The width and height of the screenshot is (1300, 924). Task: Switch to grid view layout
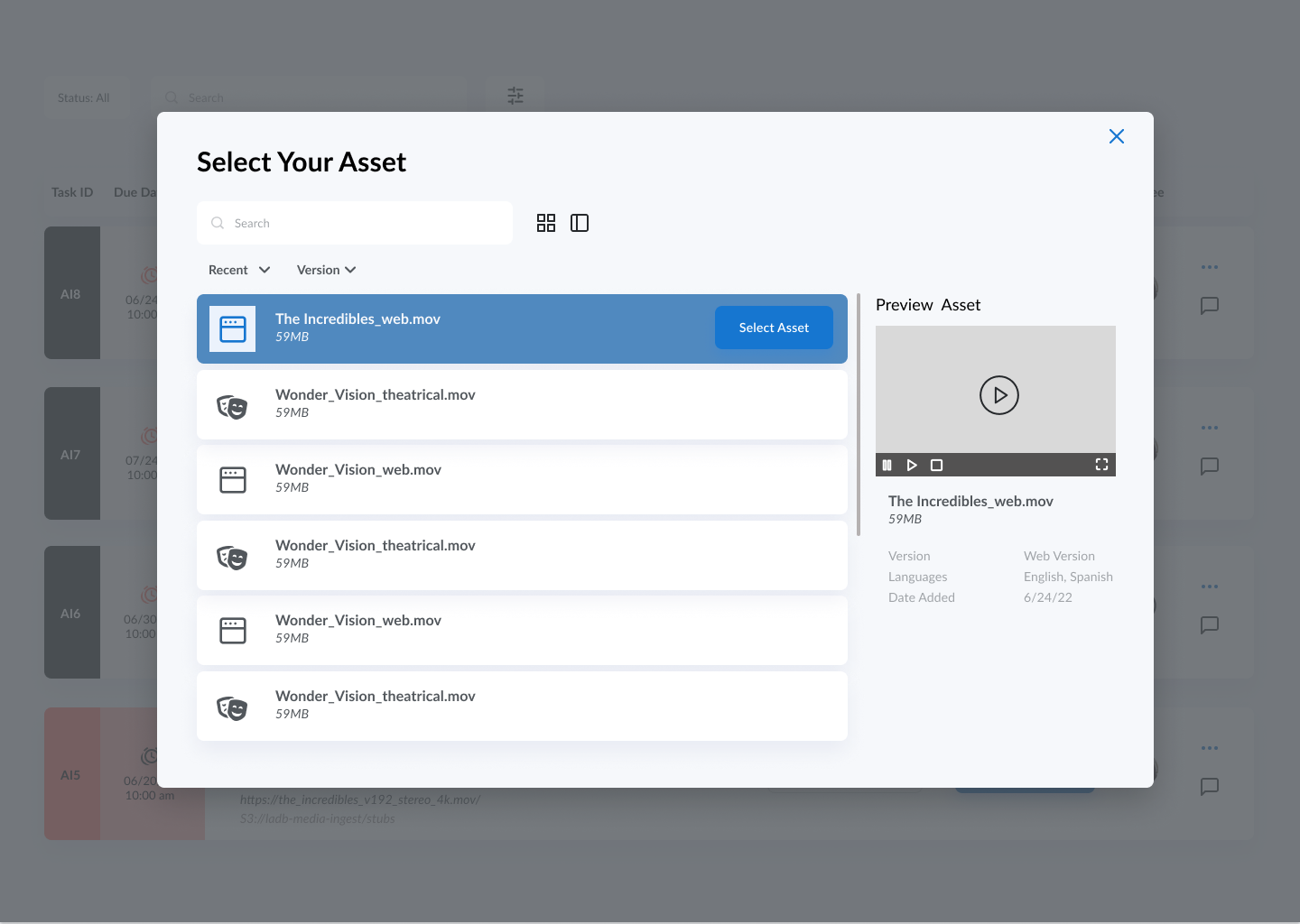(x=546, y=223)
